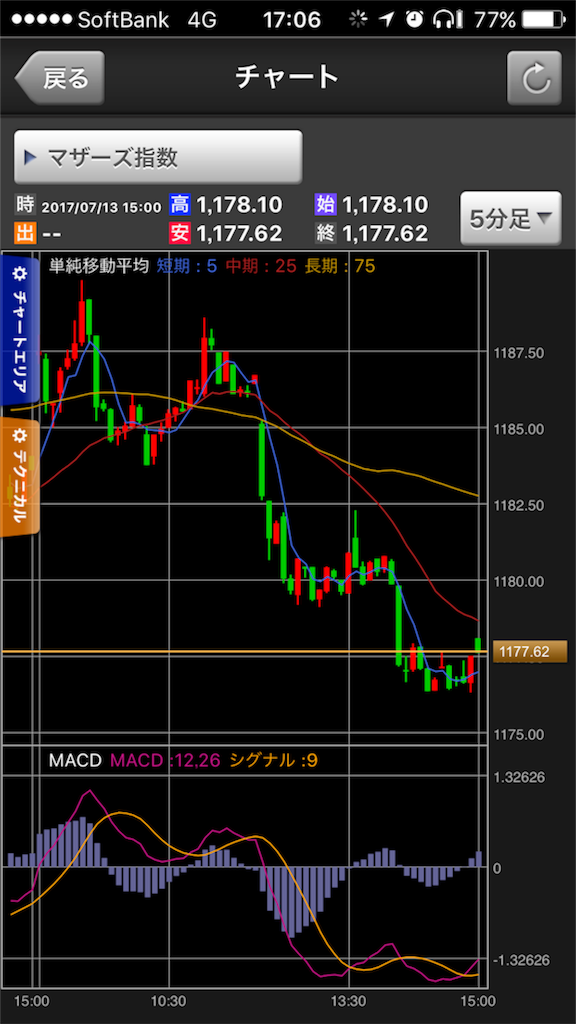
Task: Tap the 時 time icon
Action: [x=25, y=205]
